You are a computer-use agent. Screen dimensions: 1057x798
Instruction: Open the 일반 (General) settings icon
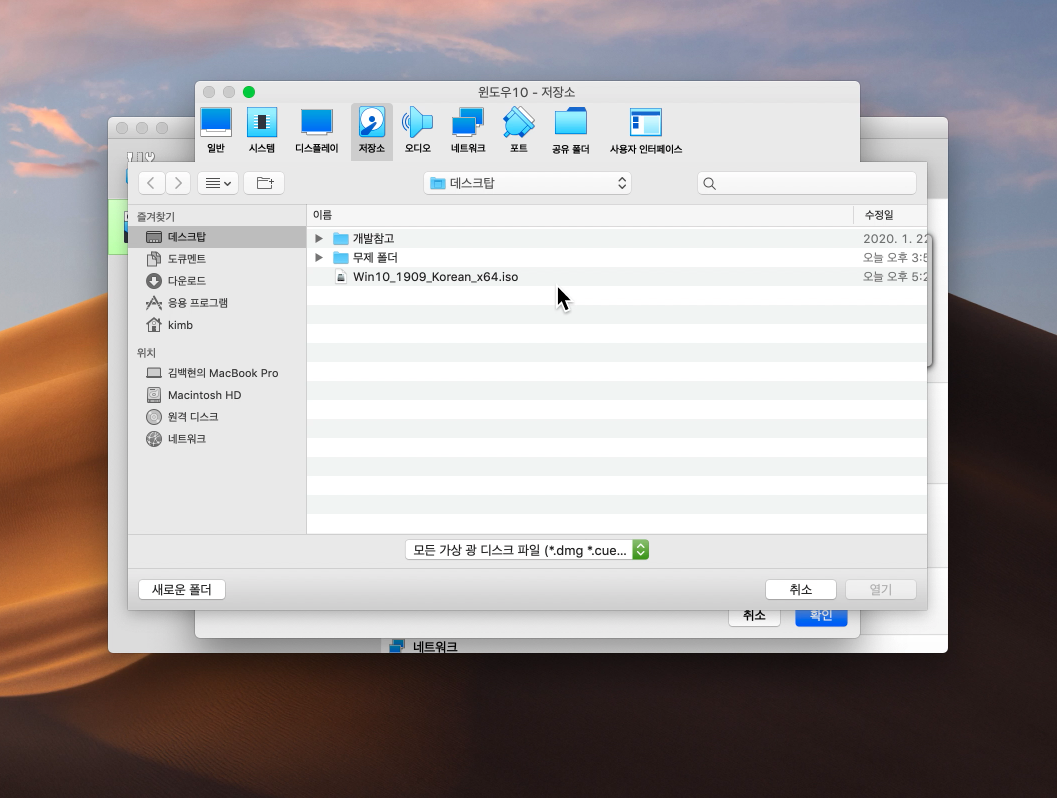[x=216, y=131]
